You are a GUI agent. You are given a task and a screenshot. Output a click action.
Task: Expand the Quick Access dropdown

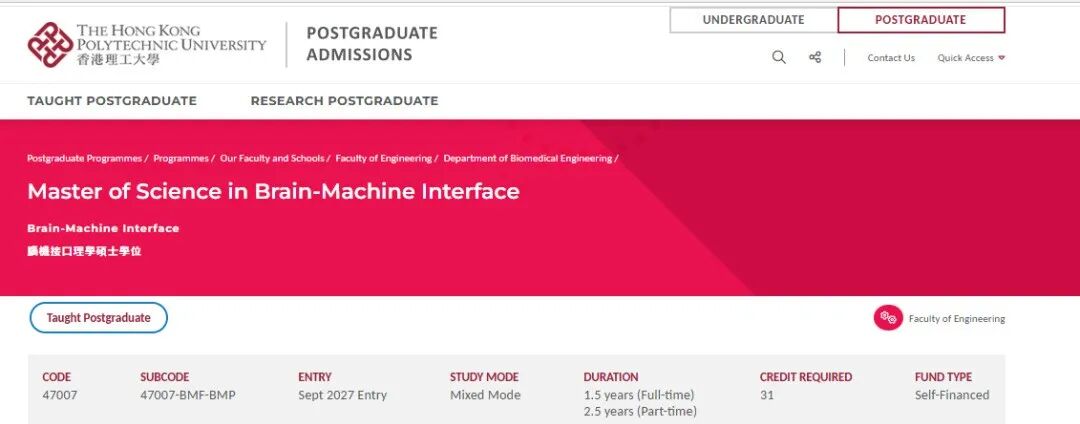point(971,58)
